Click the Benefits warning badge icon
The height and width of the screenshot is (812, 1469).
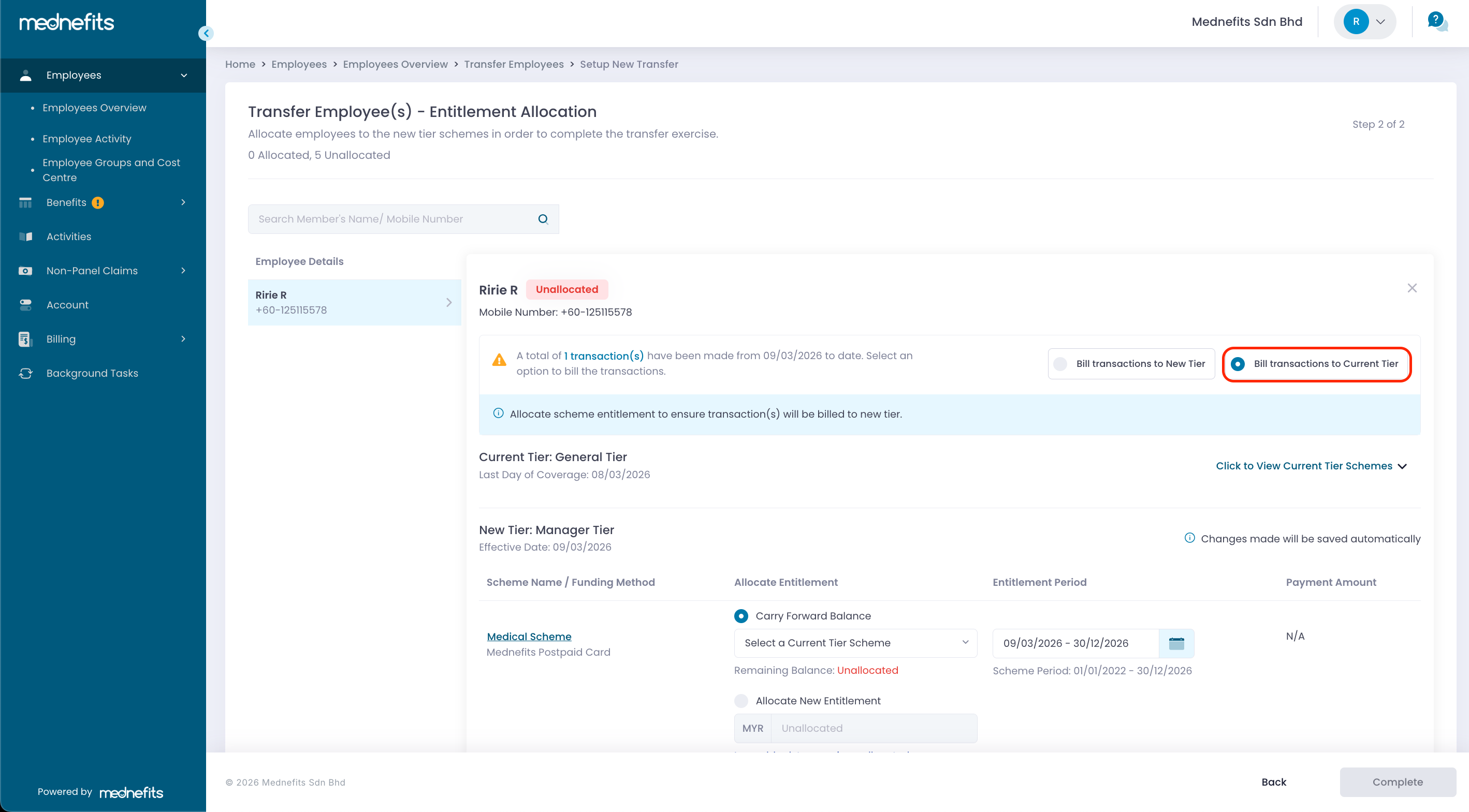pos(98,203)
